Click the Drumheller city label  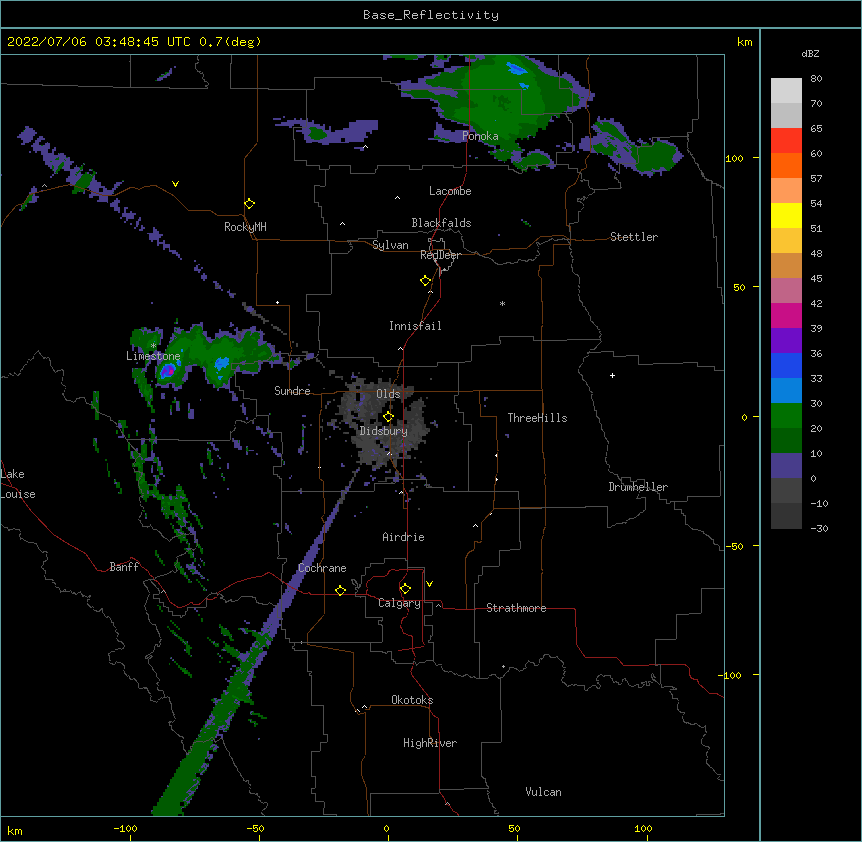(x=638, y=487)
